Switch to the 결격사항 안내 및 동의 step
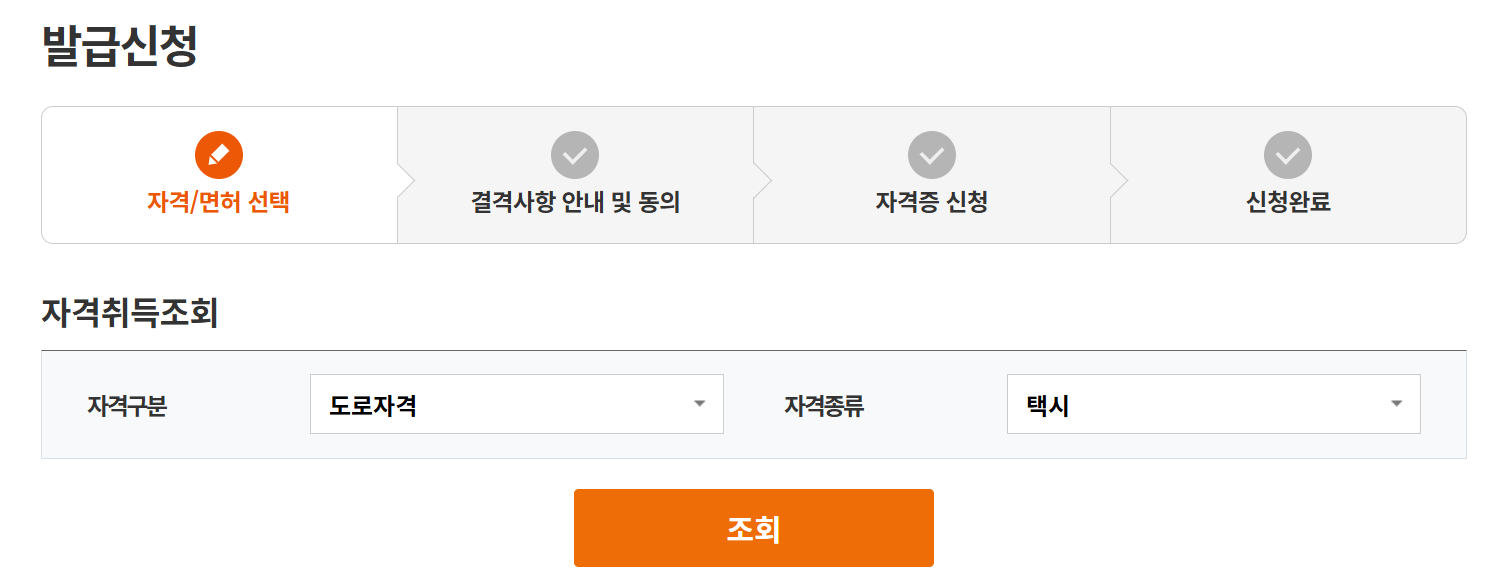The image size is (1503, 576). 575,202
